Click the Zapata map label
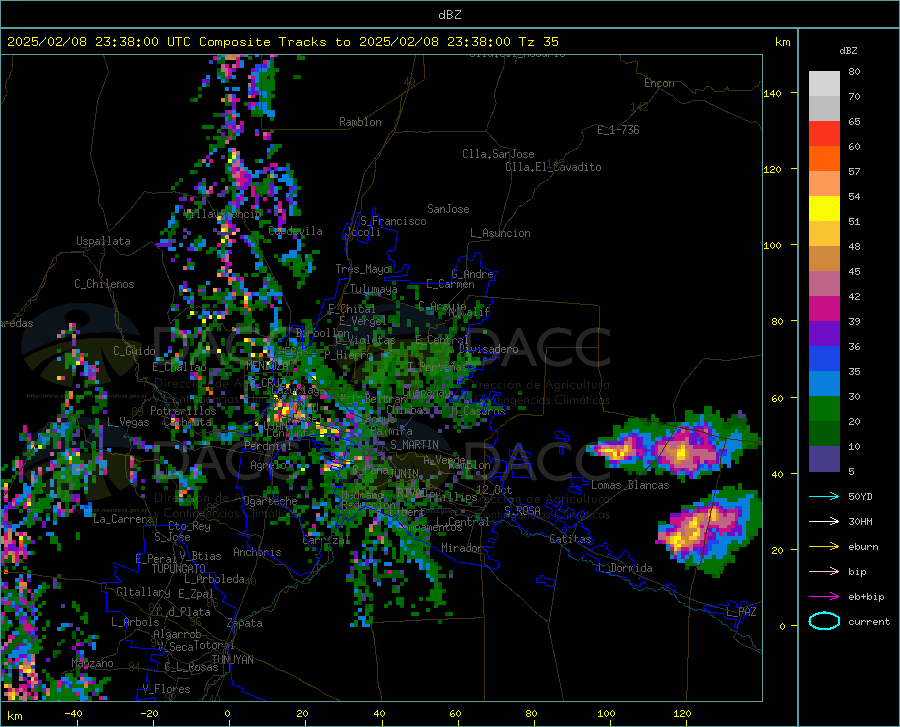The image size is (900, 727). [245, 623]
